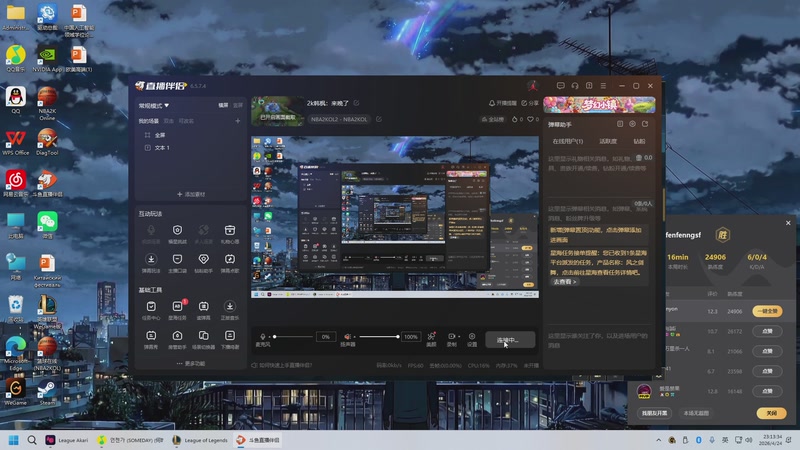The width and height of the screenshot is (800, 450).
Task: Click the 连接中 start stream button
Action: 510,340
